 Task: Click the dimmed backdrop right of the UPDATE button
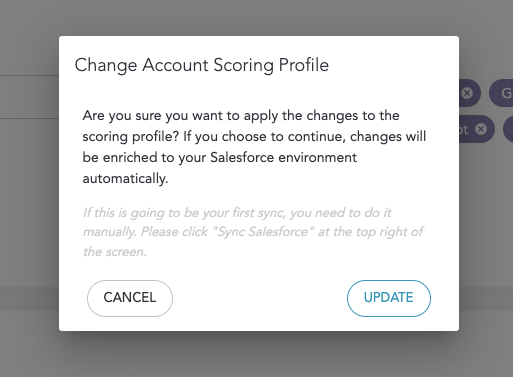(x=486, y=298)
